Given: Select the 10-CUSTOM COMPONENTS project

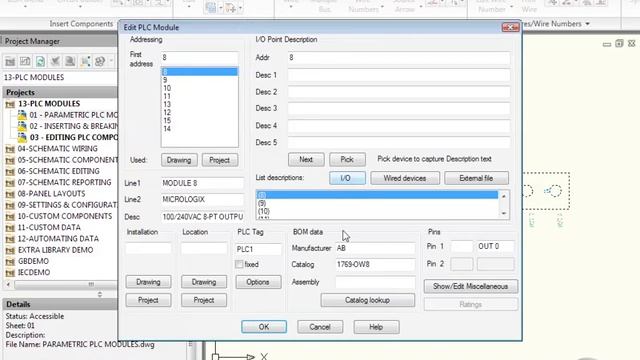Looking at the screenshot, I should coord(64,216).
